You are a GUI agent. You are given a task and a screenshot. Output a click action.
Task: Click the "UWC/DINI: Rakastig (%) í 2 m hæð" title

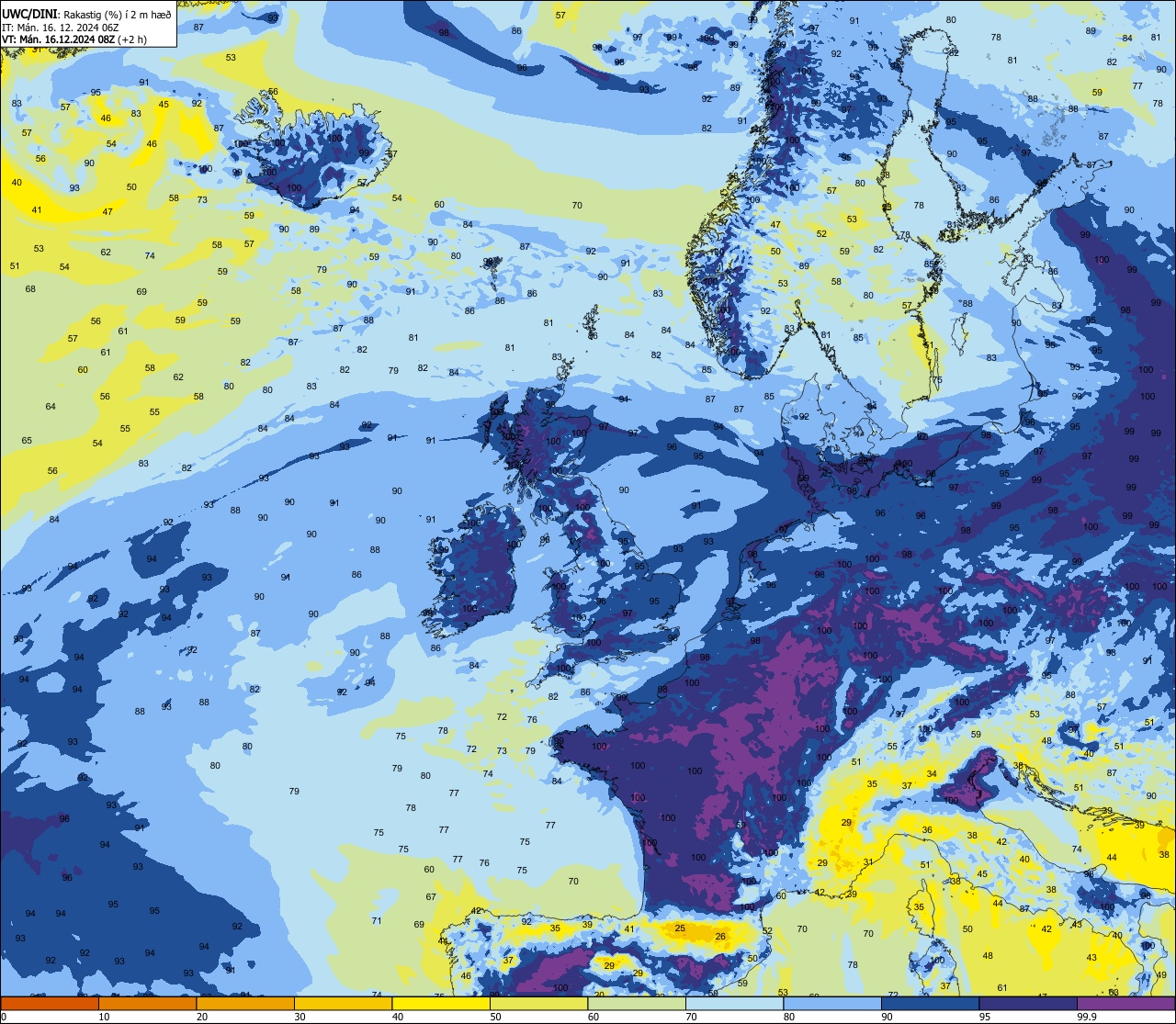click(86, 14)
